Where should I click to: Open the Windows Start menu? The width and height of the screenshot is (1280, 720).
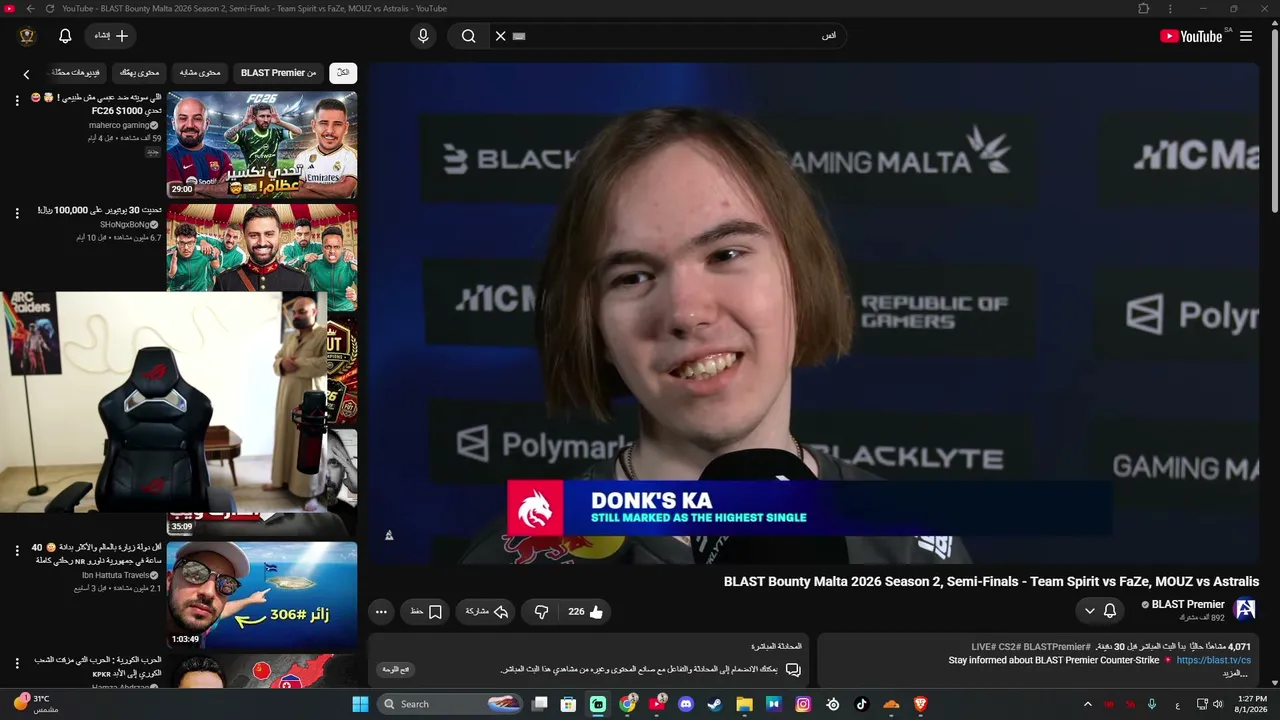tap(360, 704)
